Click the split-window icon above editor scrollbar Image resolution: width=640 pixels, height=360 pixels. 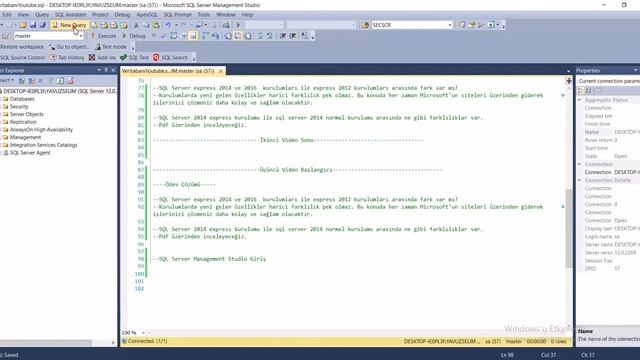coord(569,81)
